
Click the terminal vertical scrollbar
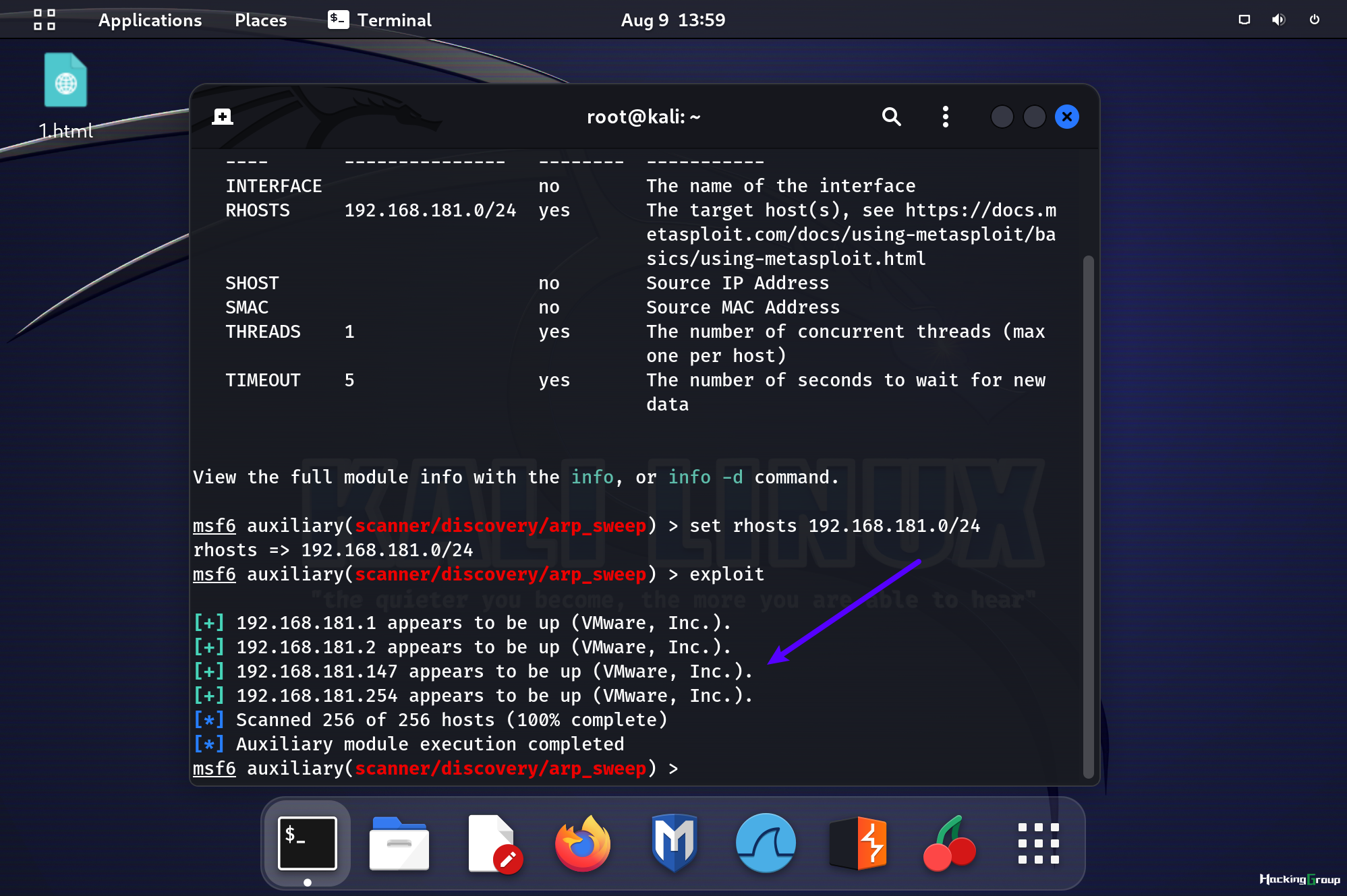(1087, 516)
